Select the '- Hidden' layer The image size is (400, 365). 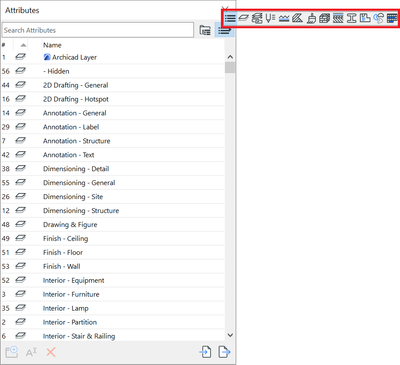(113, 71)
